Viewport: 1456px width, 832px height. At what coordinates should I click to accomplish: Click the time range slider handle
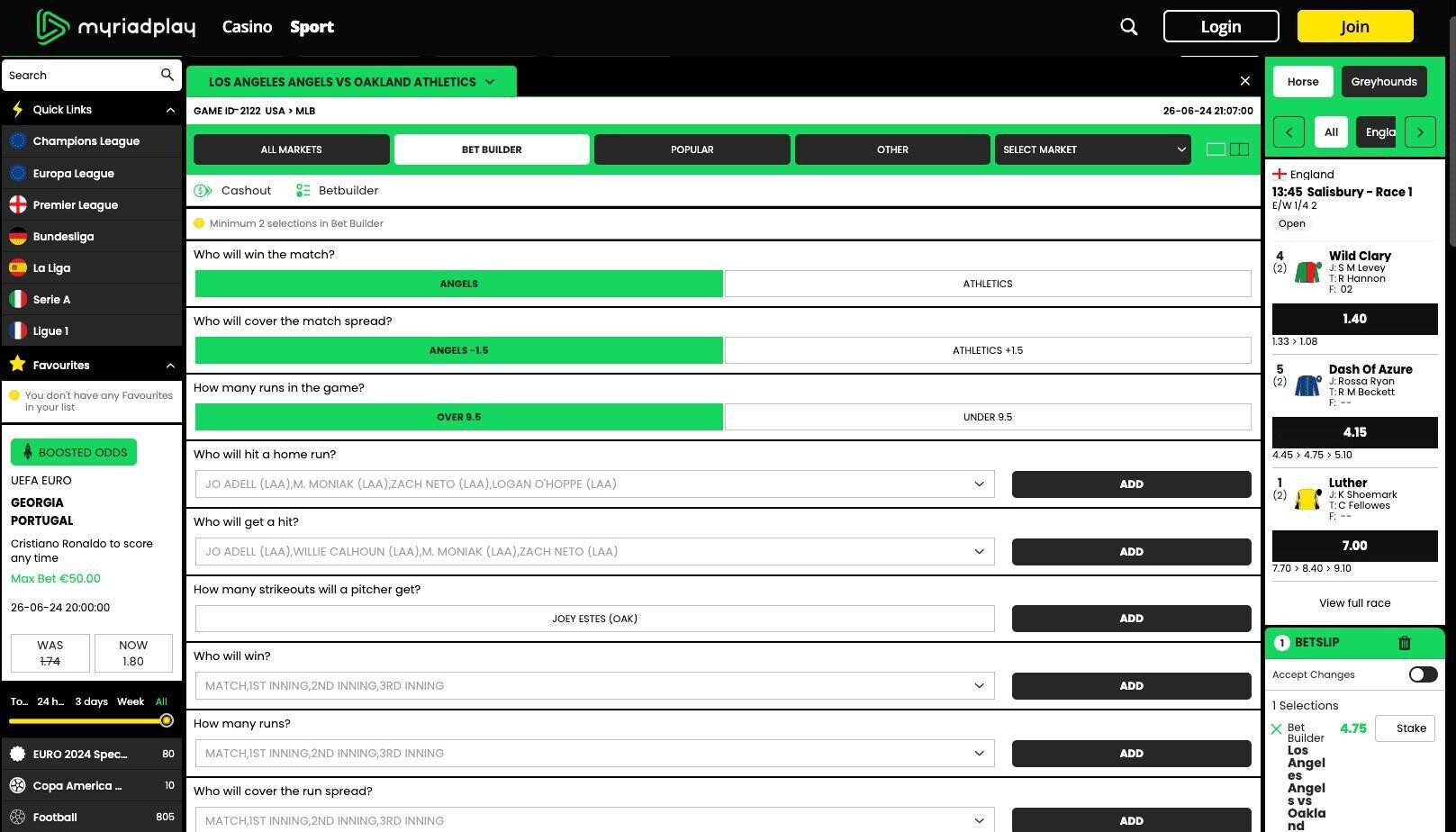click(x=167, y=720)
